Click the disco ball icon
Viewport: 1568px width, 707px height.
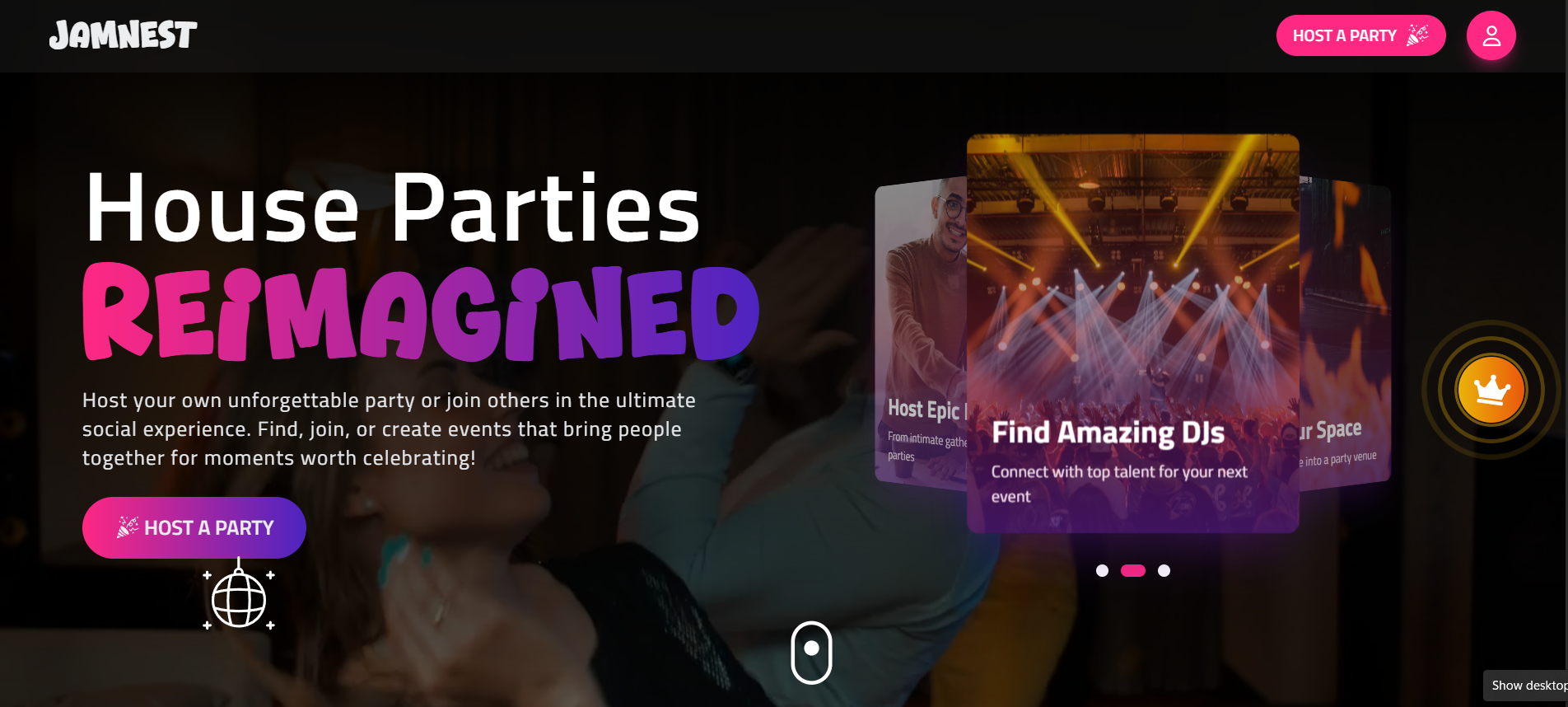pyautogui.click(x=239, y=595)
